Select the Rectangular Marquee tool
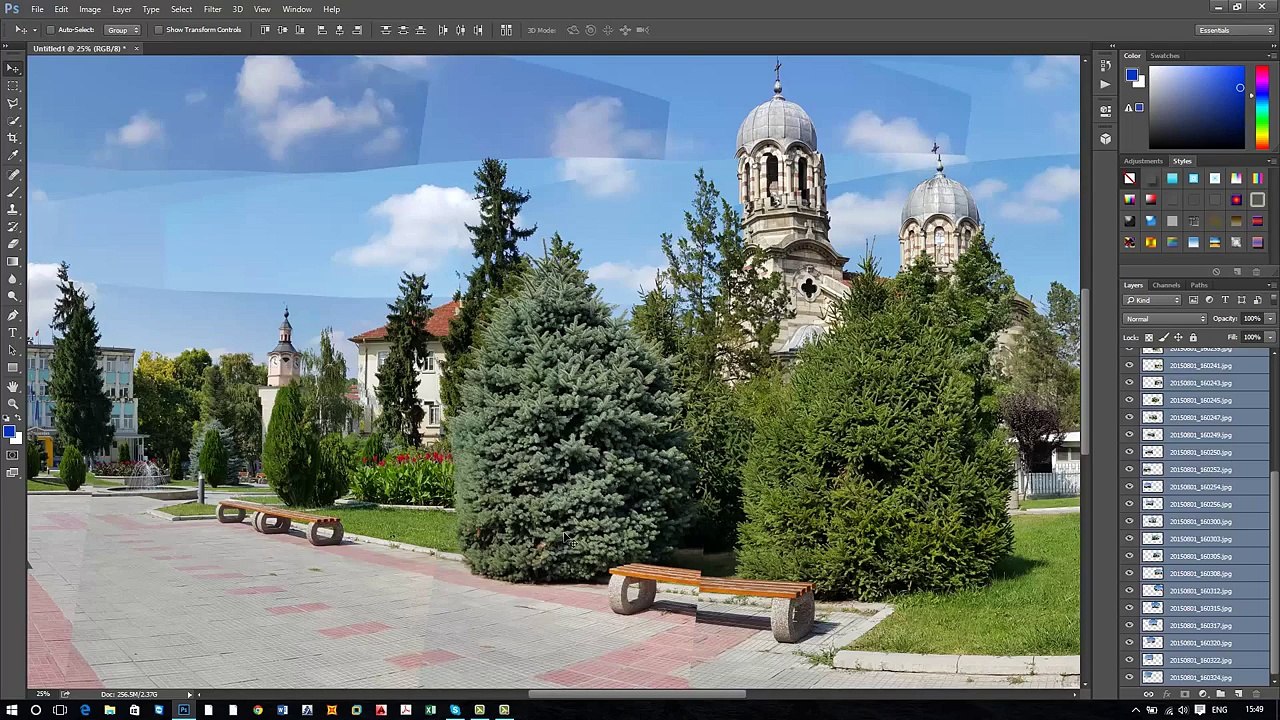Viewport: 1280px width, 720px height. (13, 86)
